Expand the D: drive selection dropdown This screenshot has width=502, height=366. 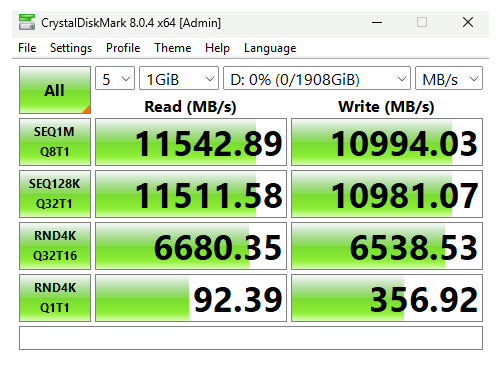pos(317,78)
